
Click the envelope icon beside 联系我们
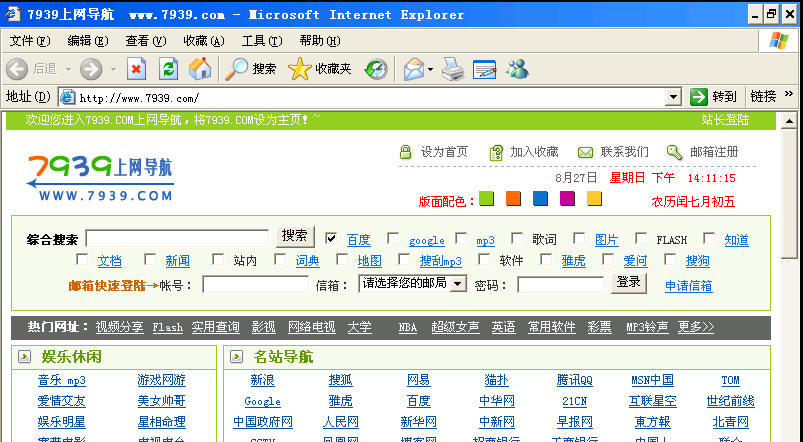point(585,153)
